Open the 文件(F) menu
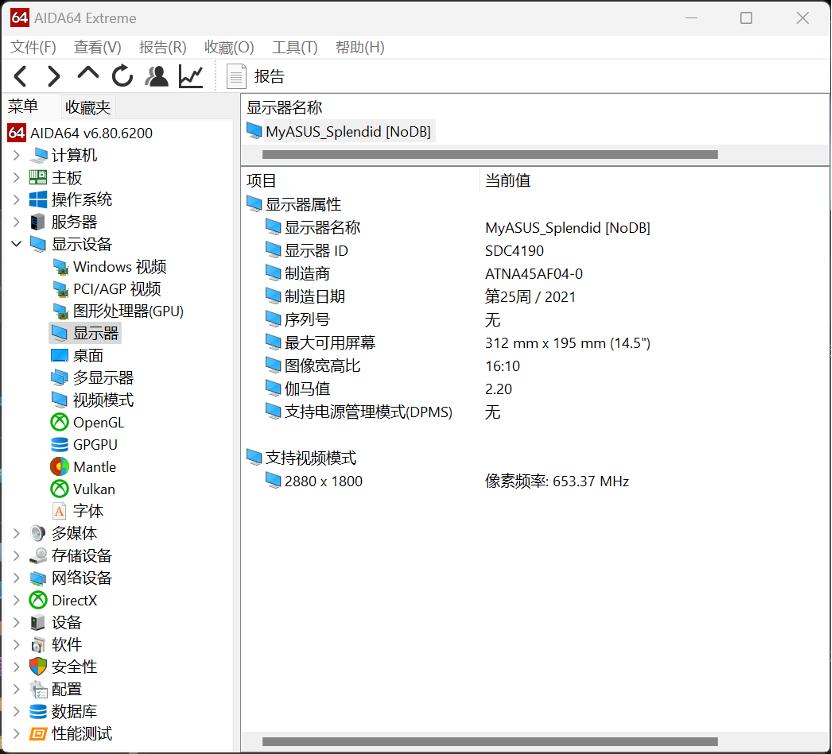The width and height of the screenshot is (832, 754). pyautogui.click(x=33, y=47)
